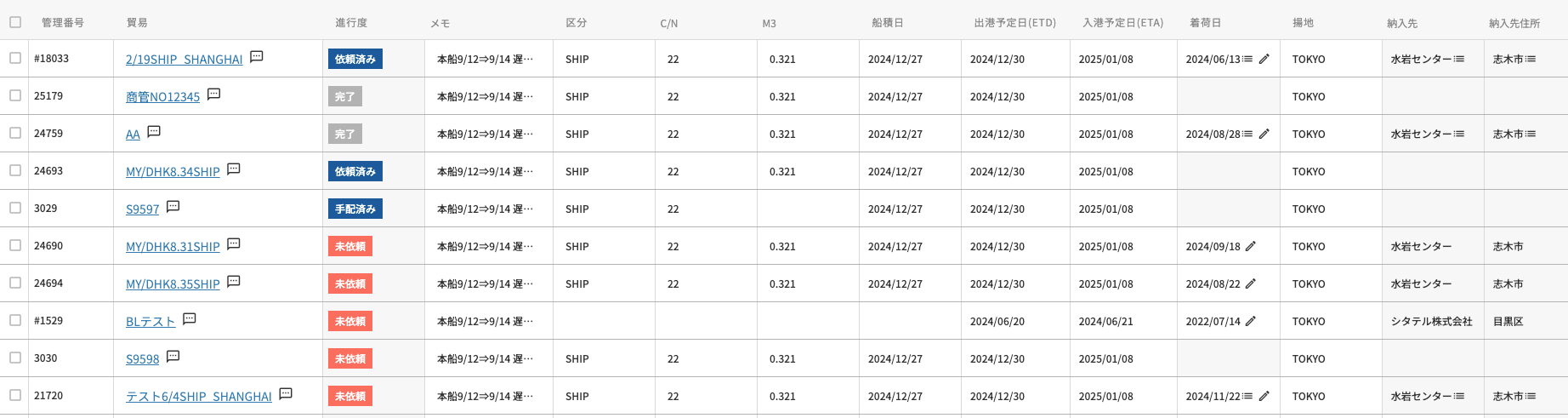Check the row checkbox for #18033
The width and height of the screenshot is (1568, 418).
coord(15,58)
